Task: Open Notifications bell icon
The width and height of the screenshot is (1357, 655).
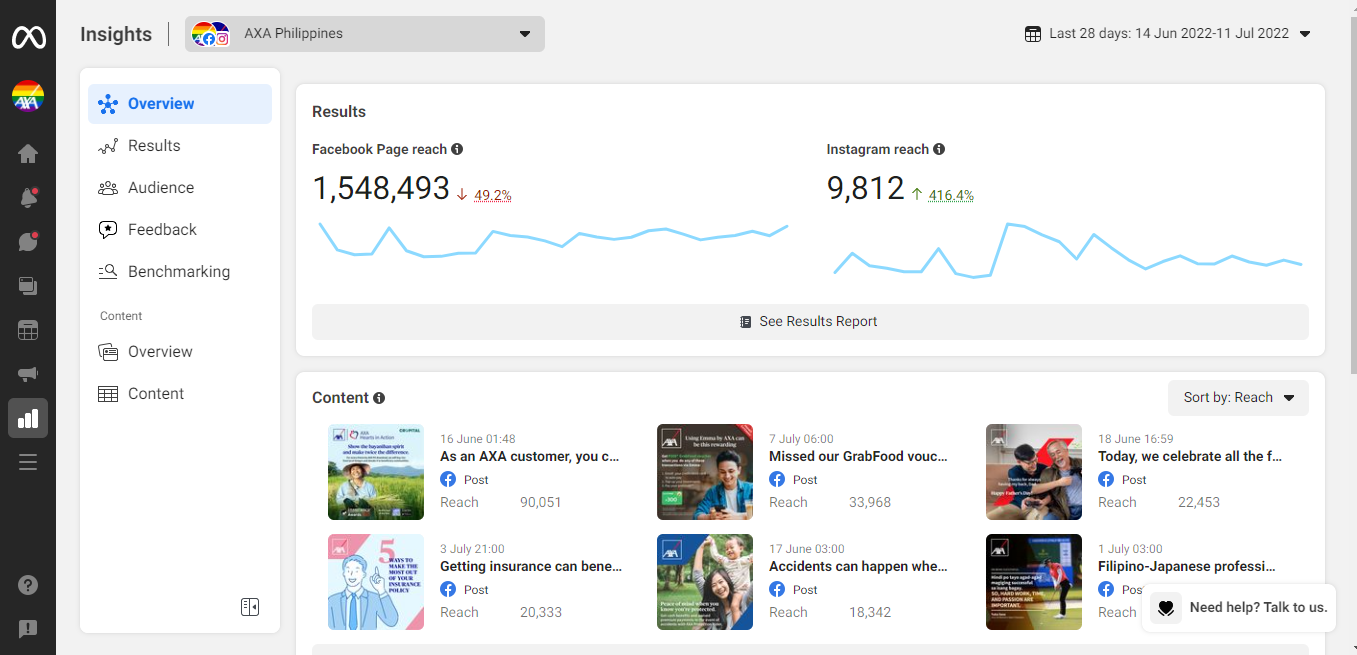Action: [28, 198]
